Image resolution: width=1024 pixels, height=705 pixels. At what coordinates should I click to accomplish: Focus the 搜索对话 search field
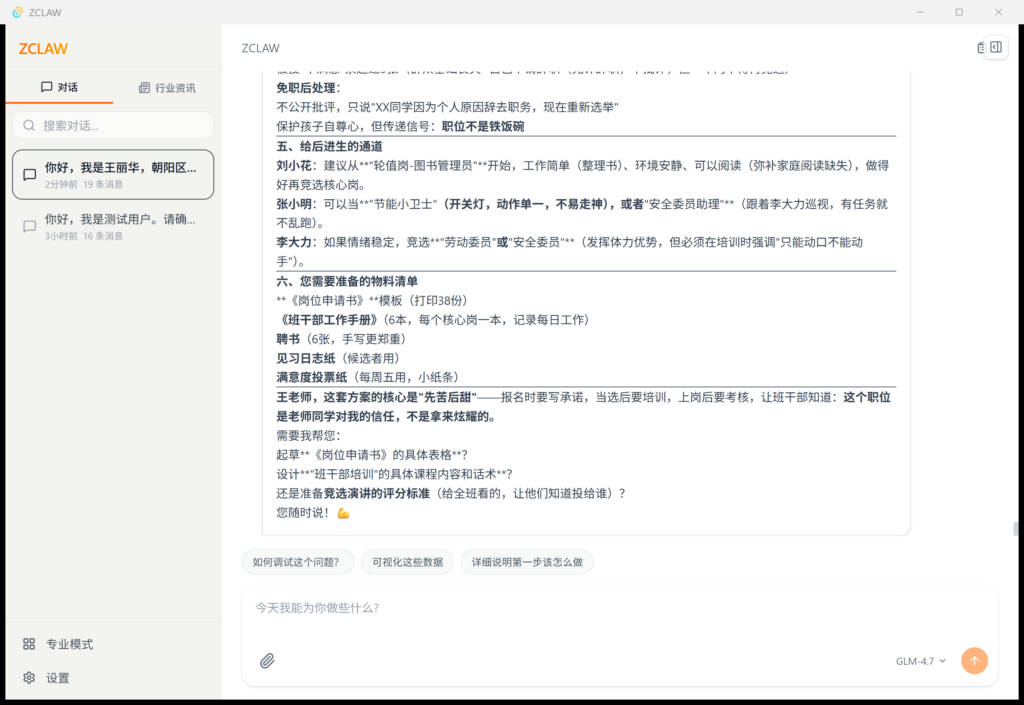pyautogui.click(x=120, y=126)
